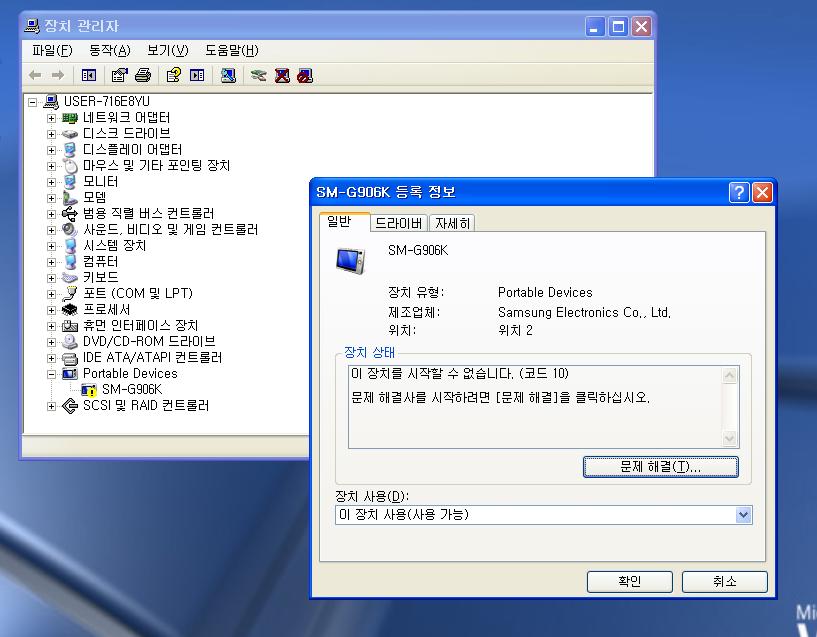Click the 문제 해결(T)... button
Viewport: 817px width, 637px height.
(660, 467)
